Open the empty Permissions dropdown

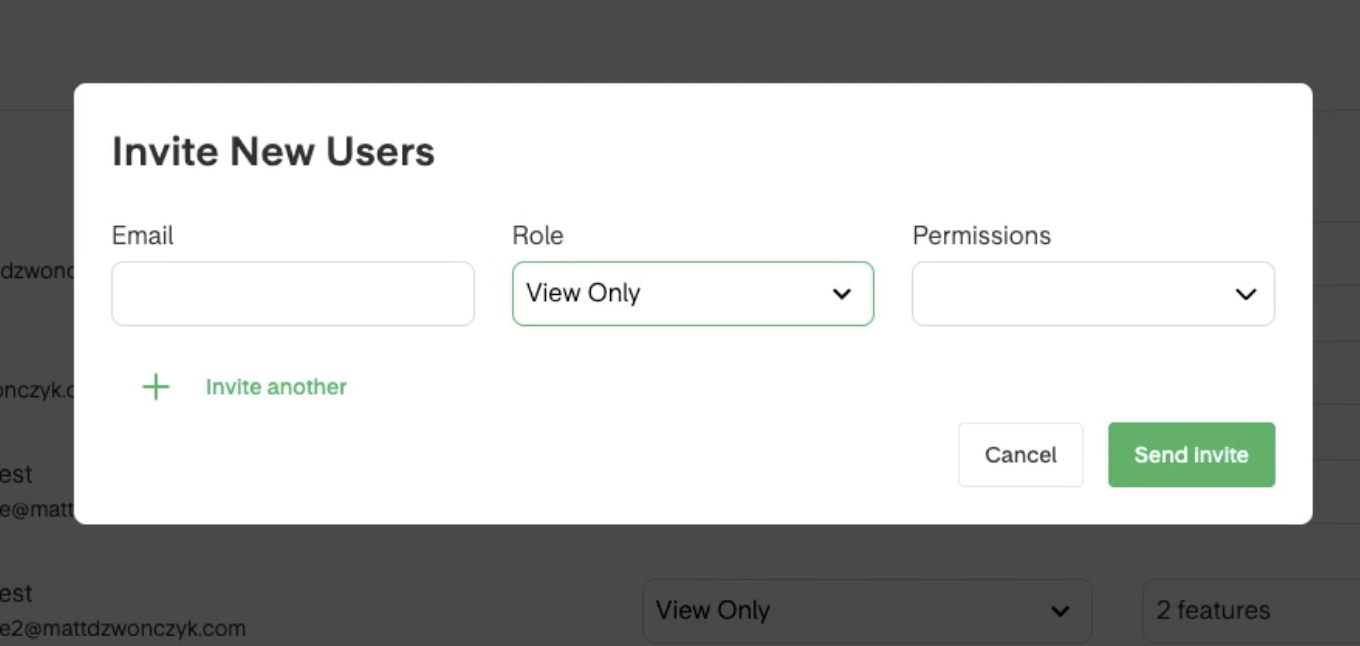coord(1092,294)
